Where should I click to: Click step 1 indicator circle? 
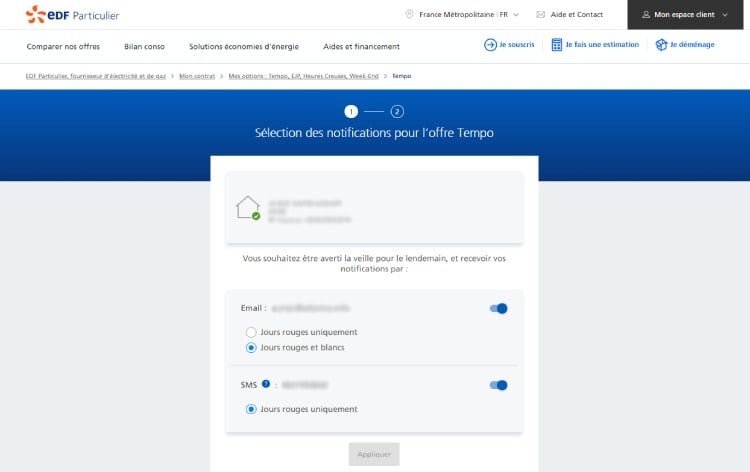pos(351,111)
